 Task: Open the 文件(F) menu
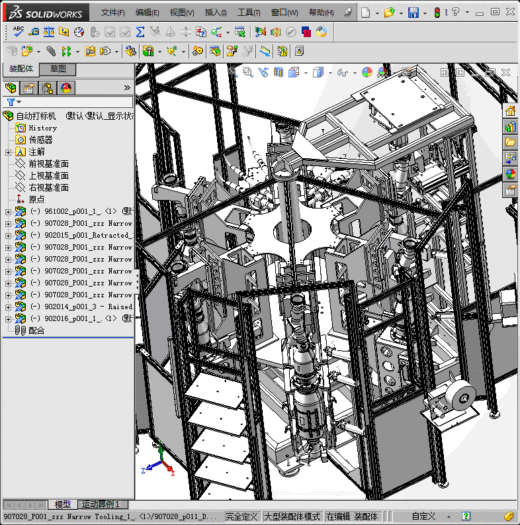(113, 13)
